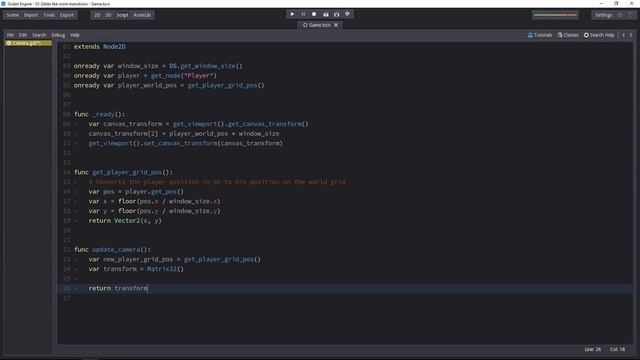Click 'get_window_size' on line 3
Viewport: 640px width, 360px height.
(x=208, y=66)
